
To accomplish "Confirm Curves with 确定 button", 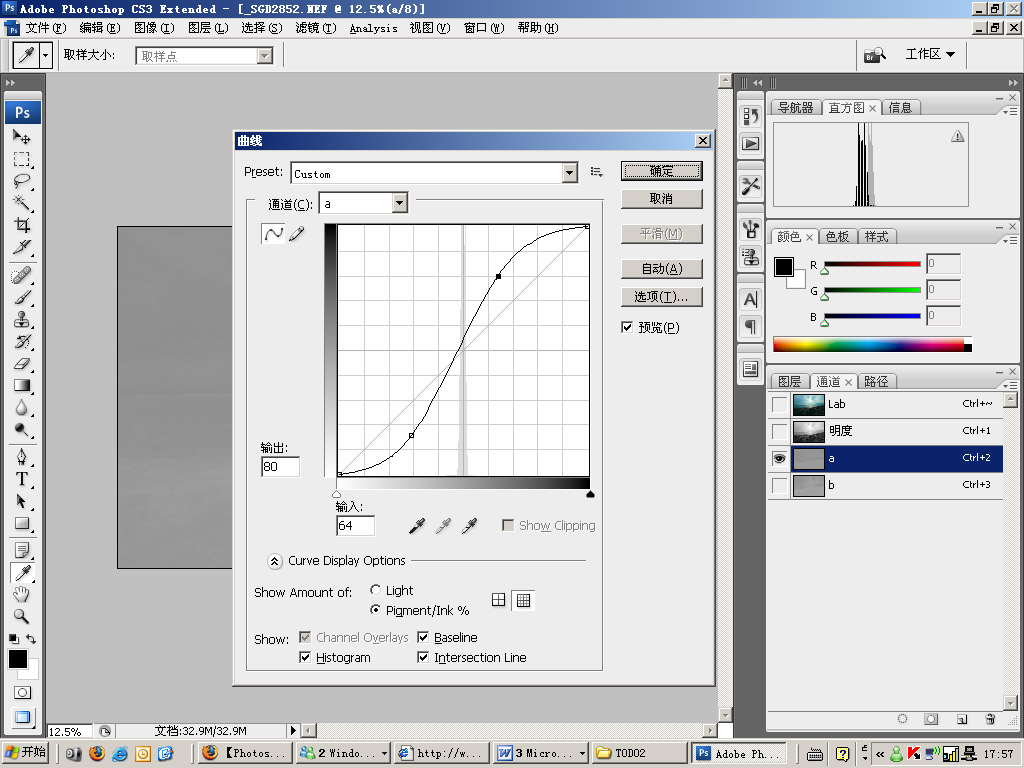I will [662, 171].
